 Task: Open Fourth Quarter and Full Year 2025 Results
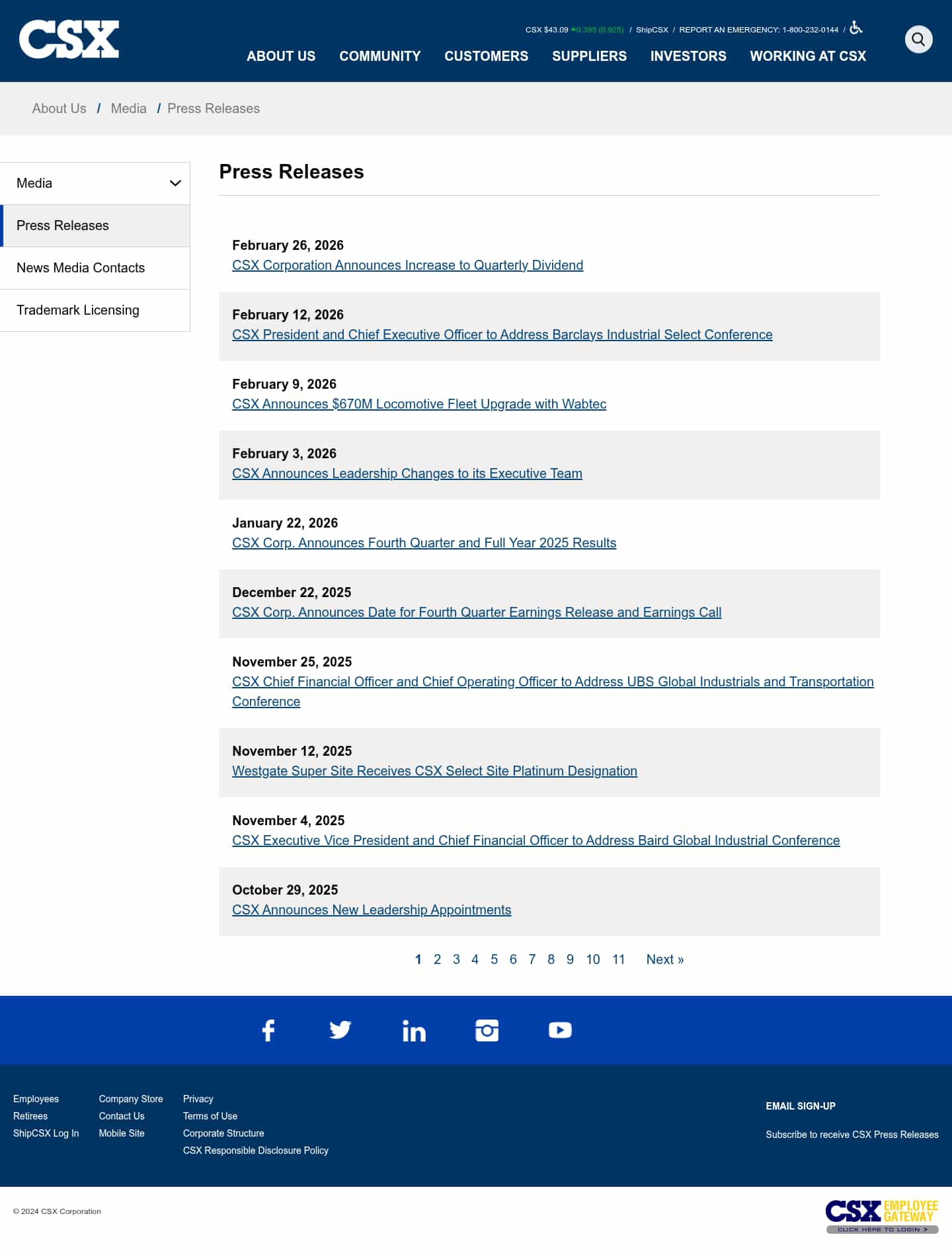[x=424, y=543]
